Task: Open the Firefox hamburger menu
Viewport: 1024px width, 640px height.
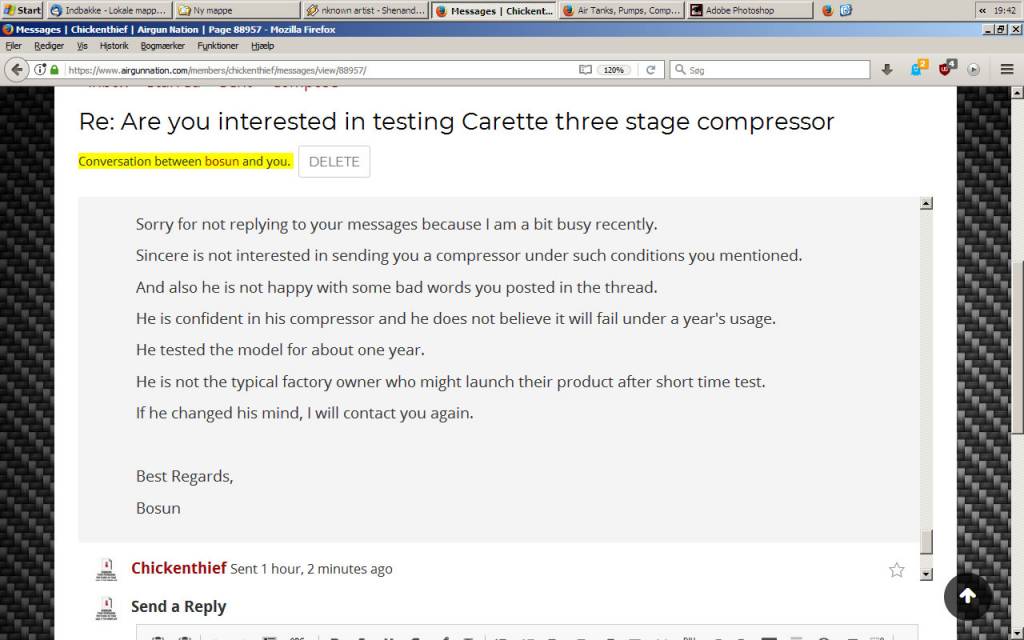Action: tap(1006, 69)
